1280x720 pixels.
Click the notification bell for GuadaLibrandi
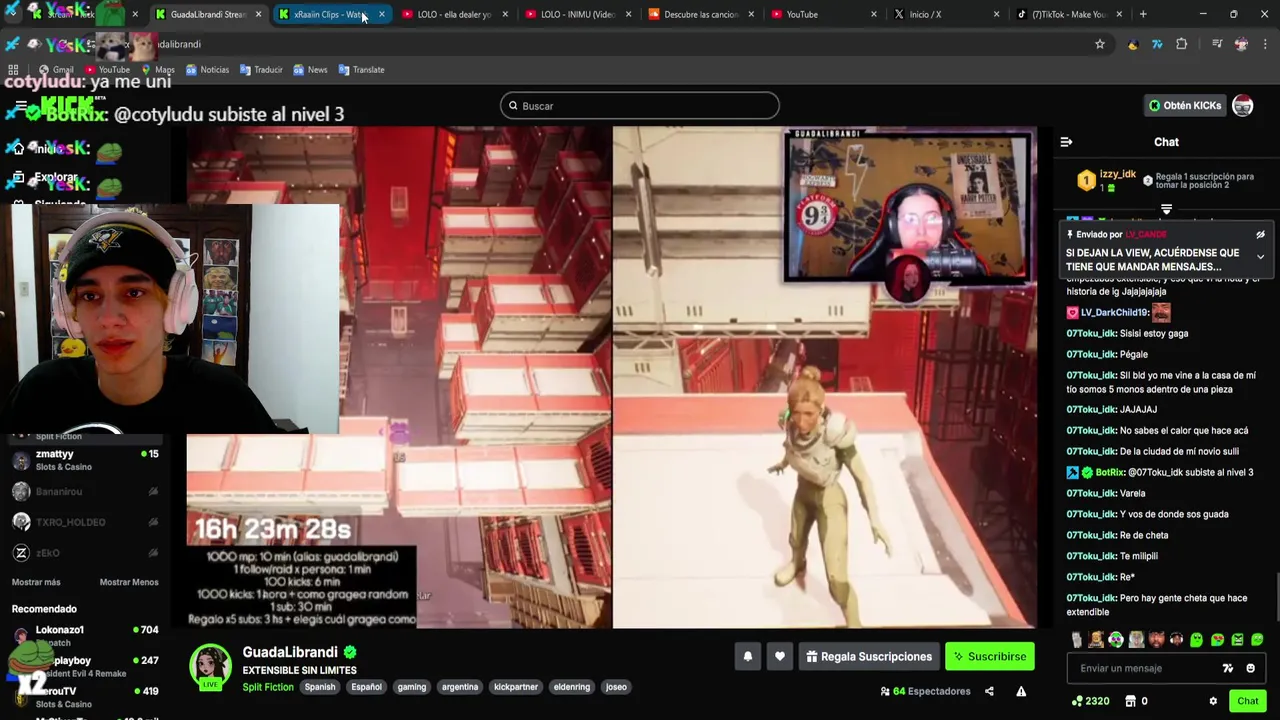click(x=747, y=656)
